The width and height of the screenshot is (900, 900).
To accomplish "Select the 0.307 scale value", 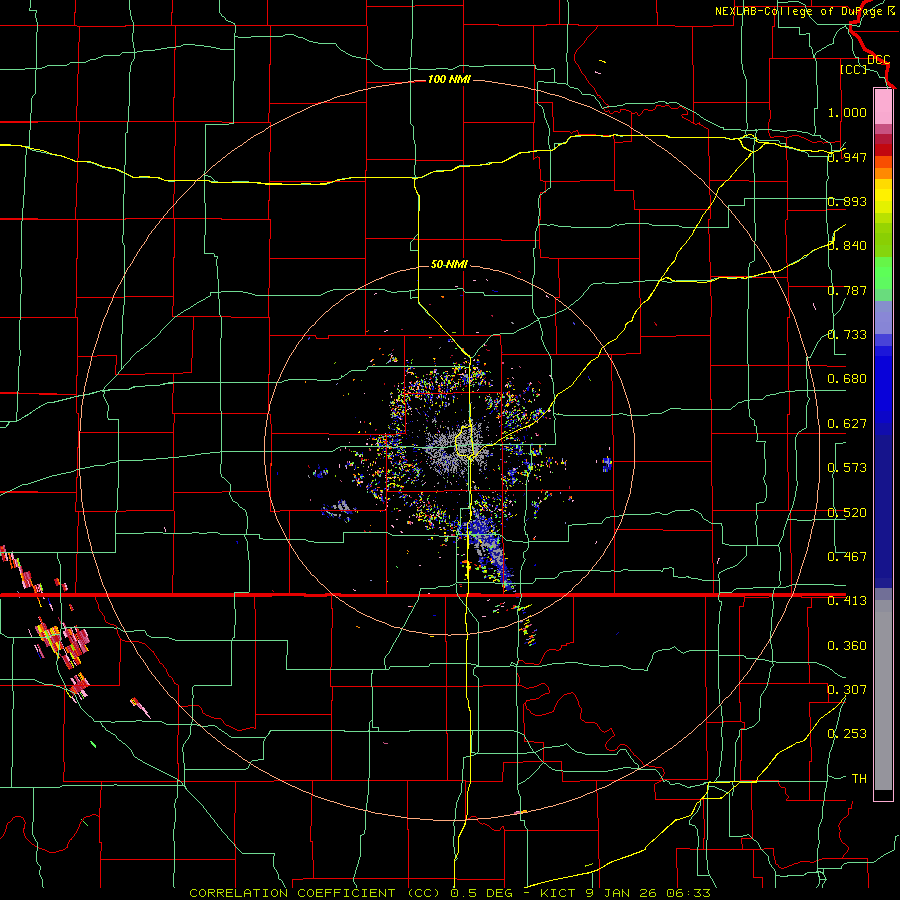I will tap(847, 690).
